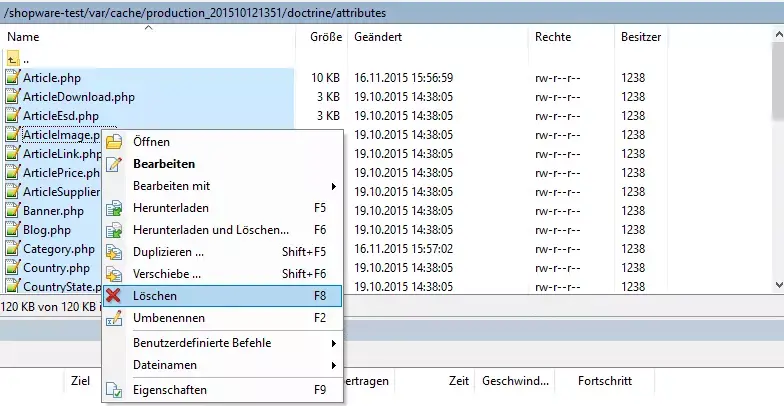
Task: Click the Duplizieren copy icon
Action: (115, 252)
